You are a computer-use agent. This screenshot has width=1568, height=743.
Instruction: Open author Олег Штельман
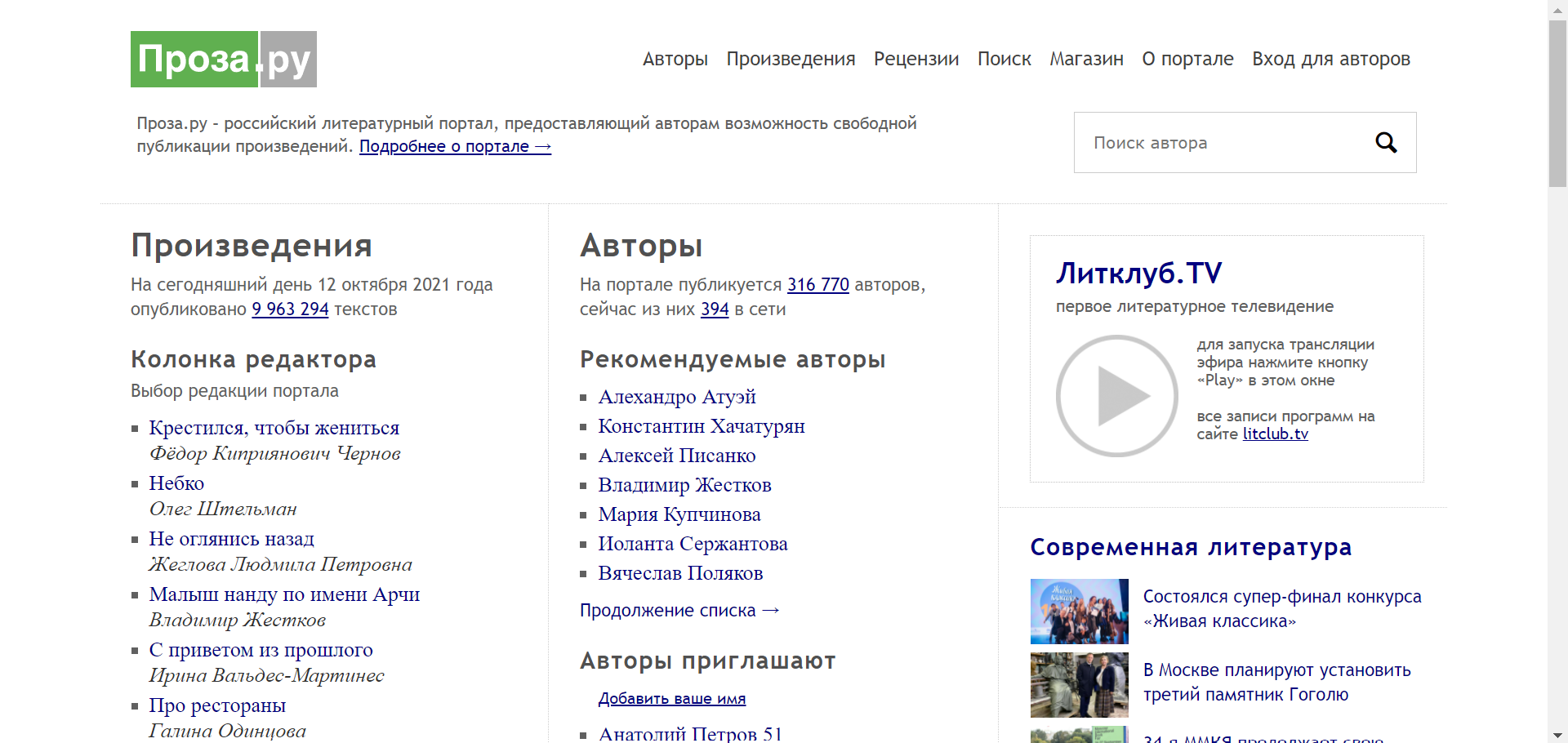[222, 509]
